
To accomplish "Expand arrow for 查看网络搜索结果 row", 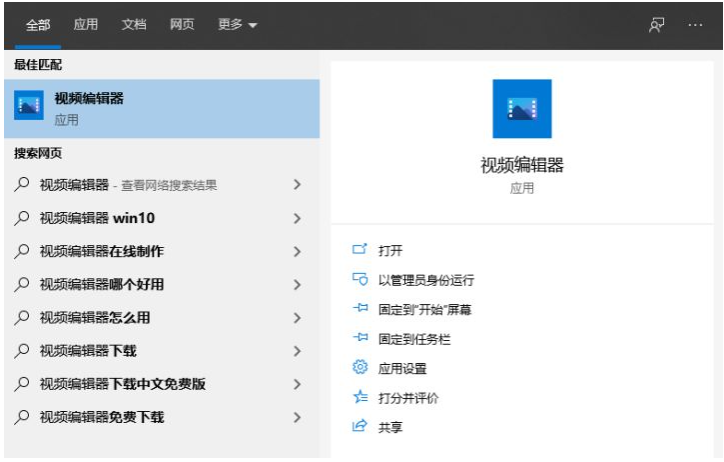I will pos(297,185).
